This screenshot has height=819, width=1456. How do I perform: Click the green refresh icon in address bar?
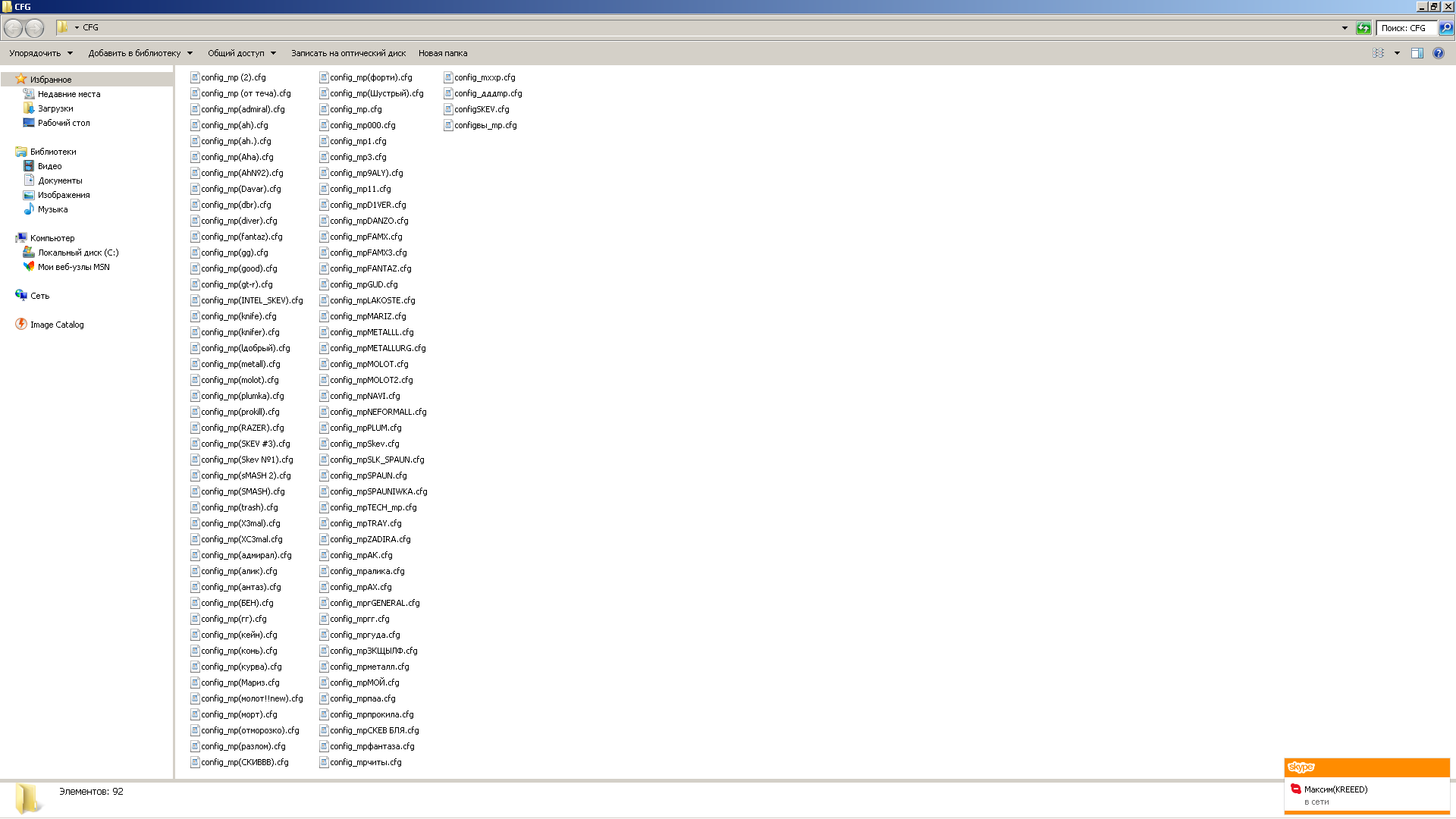pyautogui.click(x=1363, y=28)
